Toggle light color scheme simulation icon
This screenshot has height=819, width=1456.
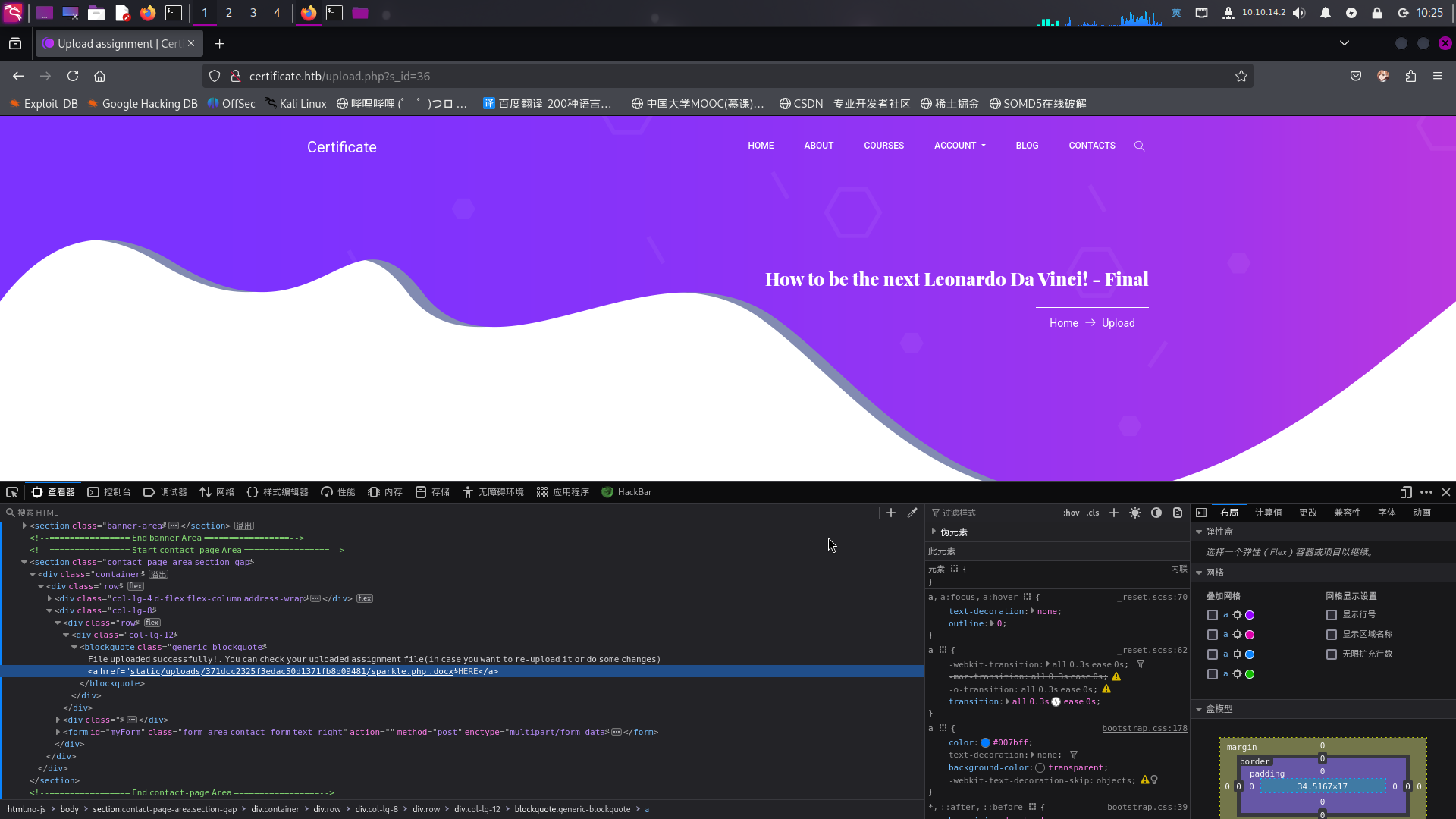coord(1135,513)
